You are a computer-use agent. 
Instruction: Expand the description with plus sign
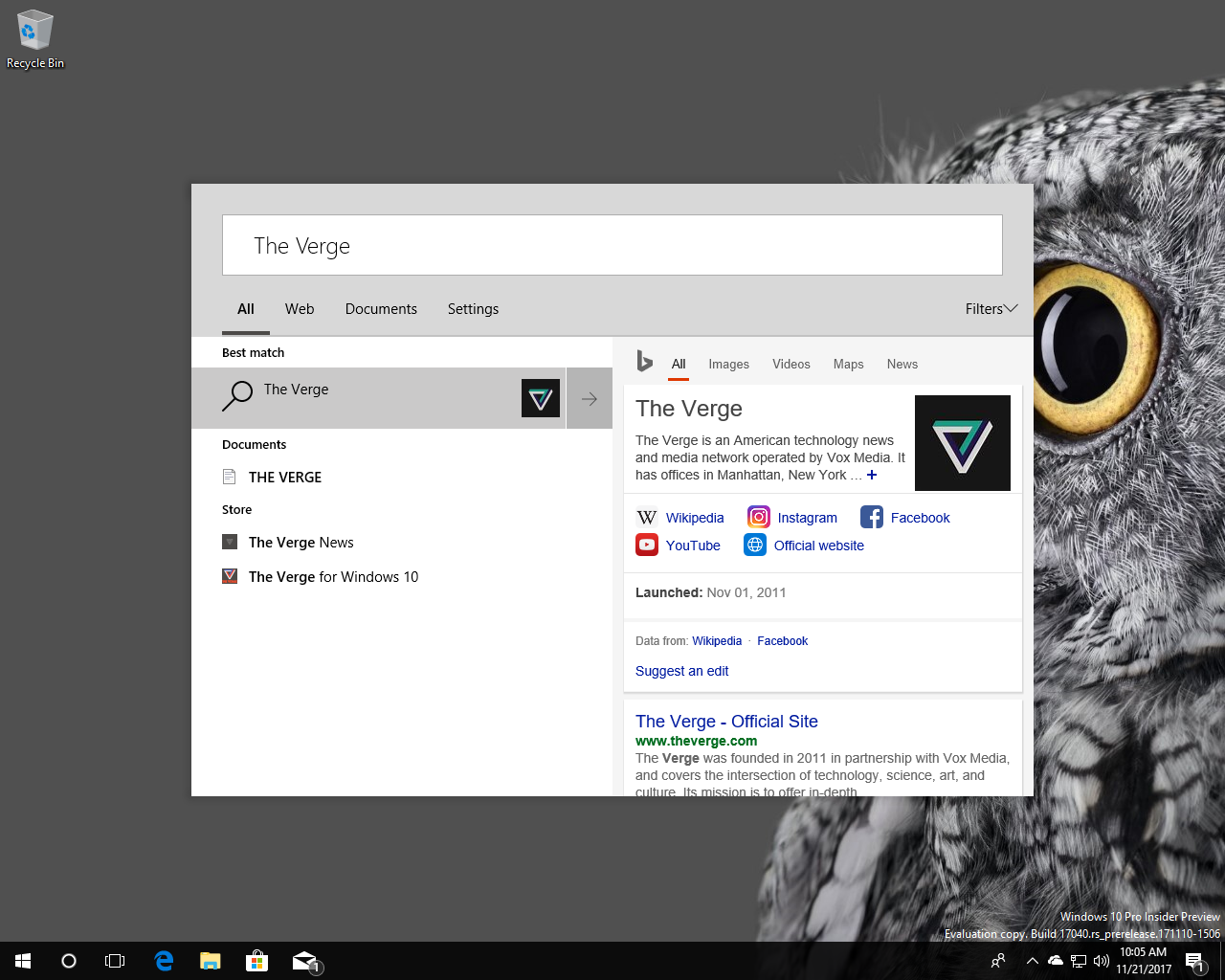point(872,475)
